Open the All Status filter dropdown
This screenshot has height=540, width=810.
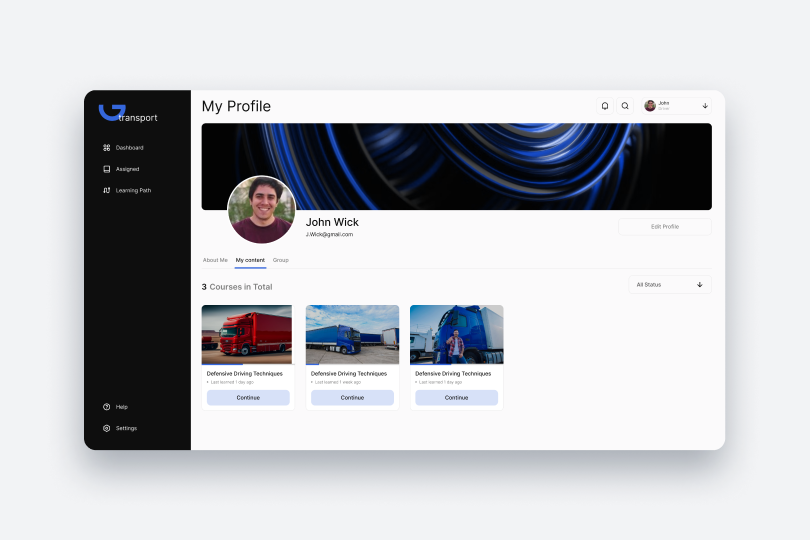[x=669, y=285]
